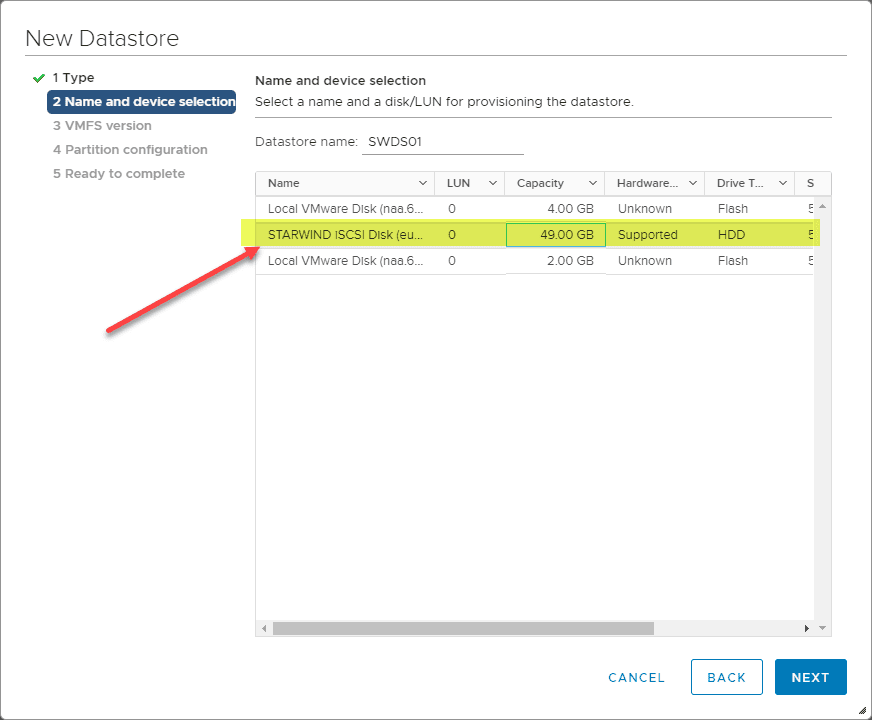Open the Drive Type column chevron
This screenshot has width=872, height=720.
tap(782, 184)
